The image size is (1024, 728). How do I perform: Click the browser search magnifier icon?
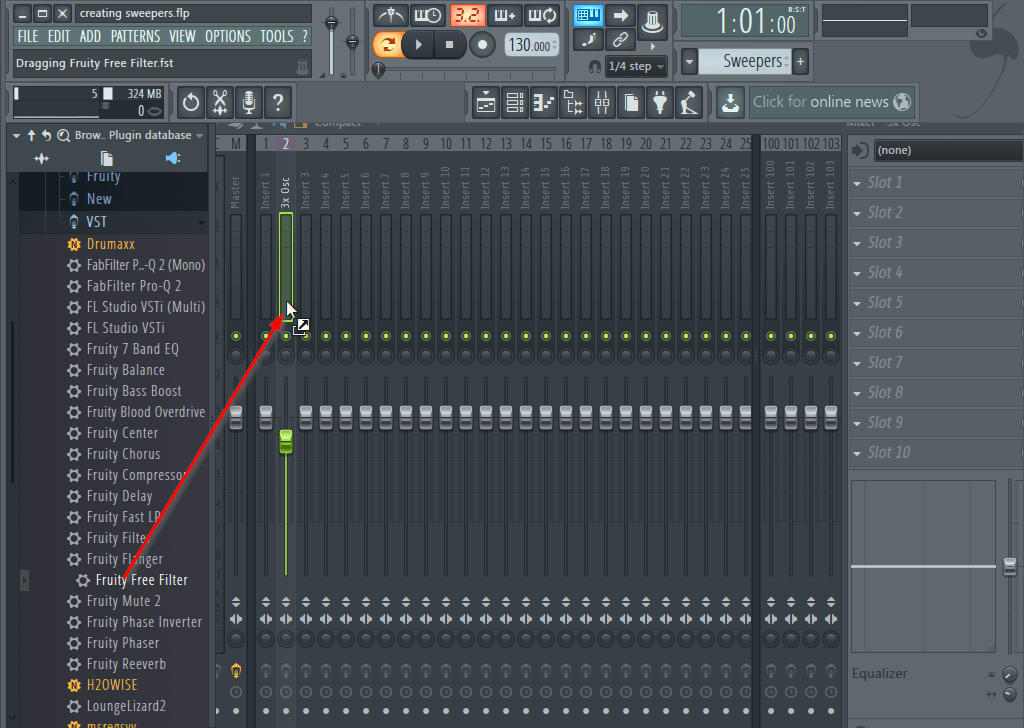63,135
